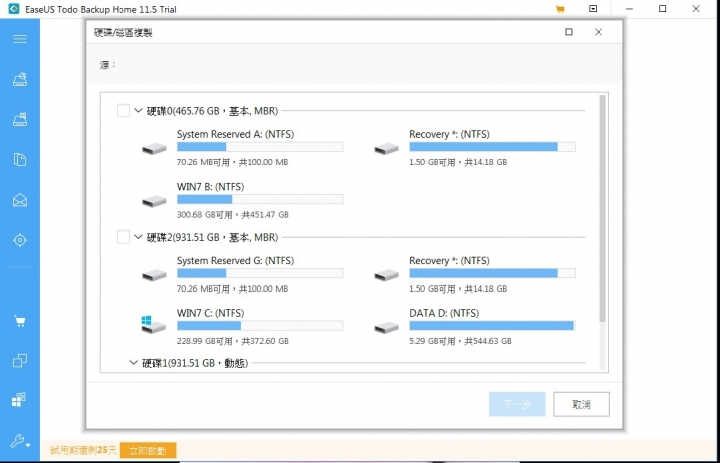
Task: Click the 硬碟0(465.76 GB, 基本, MBR) header
Action: coord(212,110)
